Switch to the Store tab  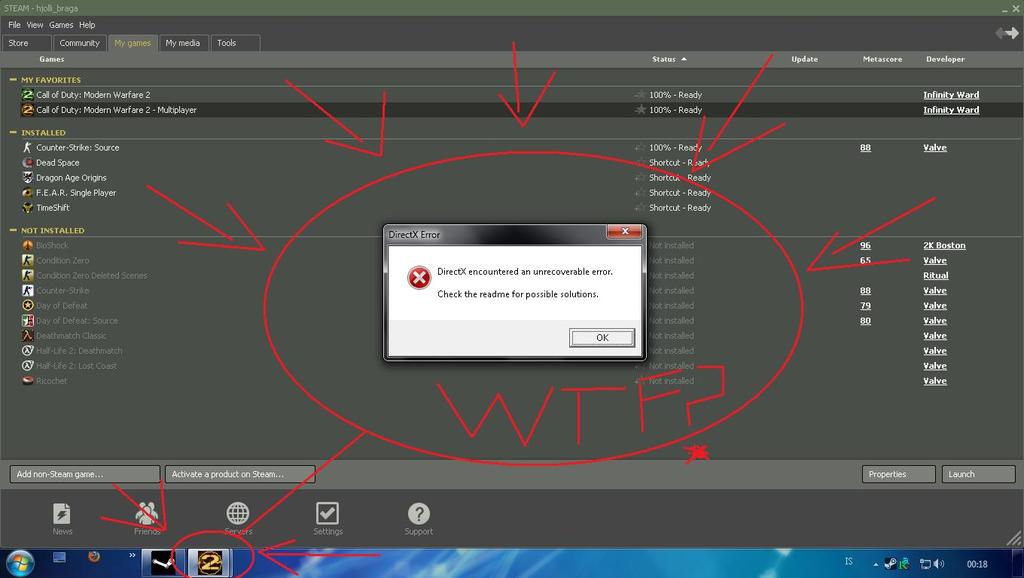pos(27,43)
